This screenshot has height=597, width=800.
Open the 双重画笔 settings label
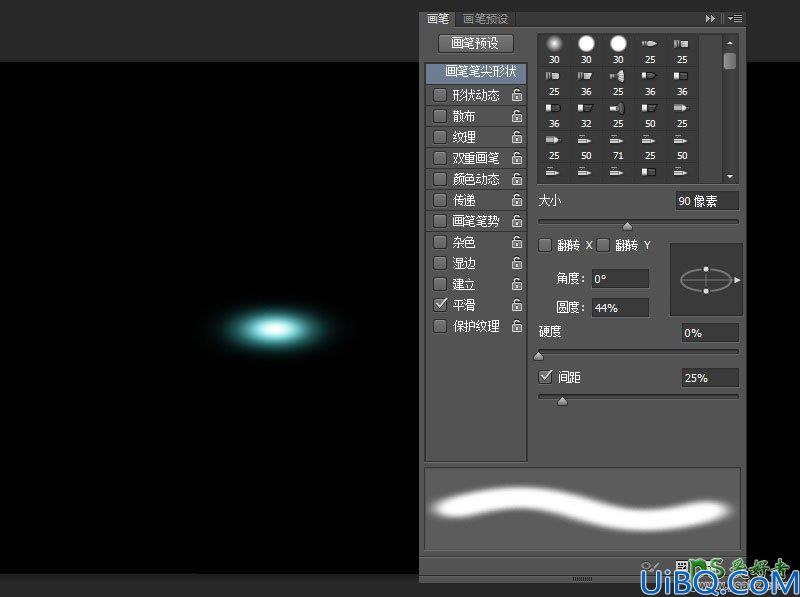[476, 158]
